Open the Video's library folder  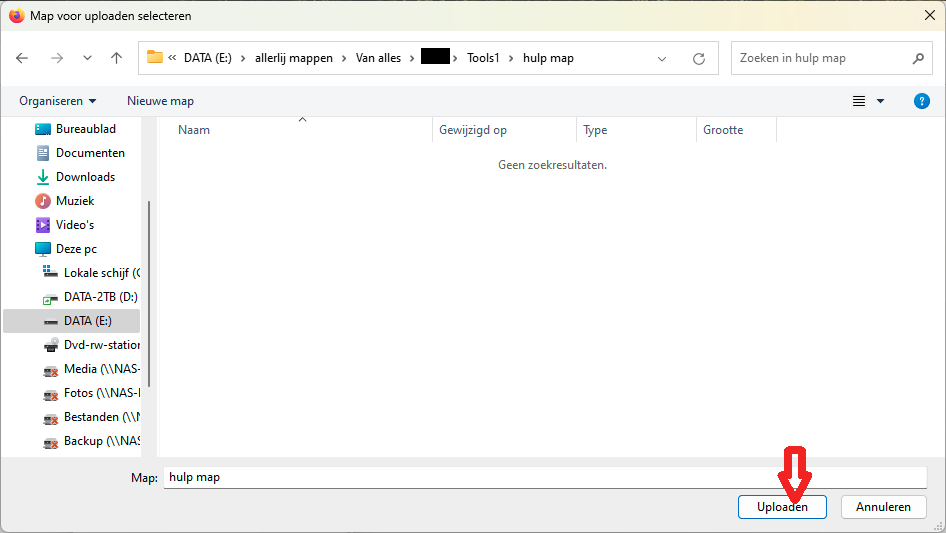(x=75, y=225)
